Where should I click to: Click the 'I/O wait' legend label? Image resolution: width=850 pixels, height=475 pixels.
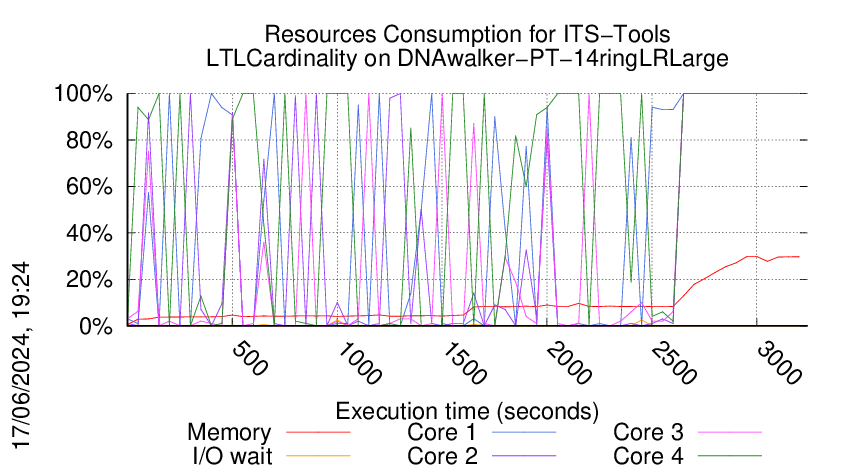(x=232, y=456)
